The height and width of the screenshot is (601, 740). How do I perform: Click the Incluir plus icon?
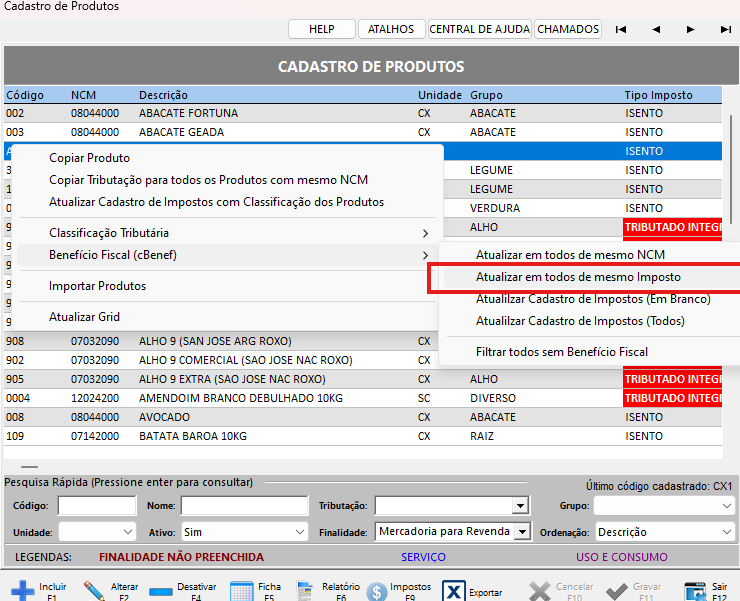pos(21,590)
